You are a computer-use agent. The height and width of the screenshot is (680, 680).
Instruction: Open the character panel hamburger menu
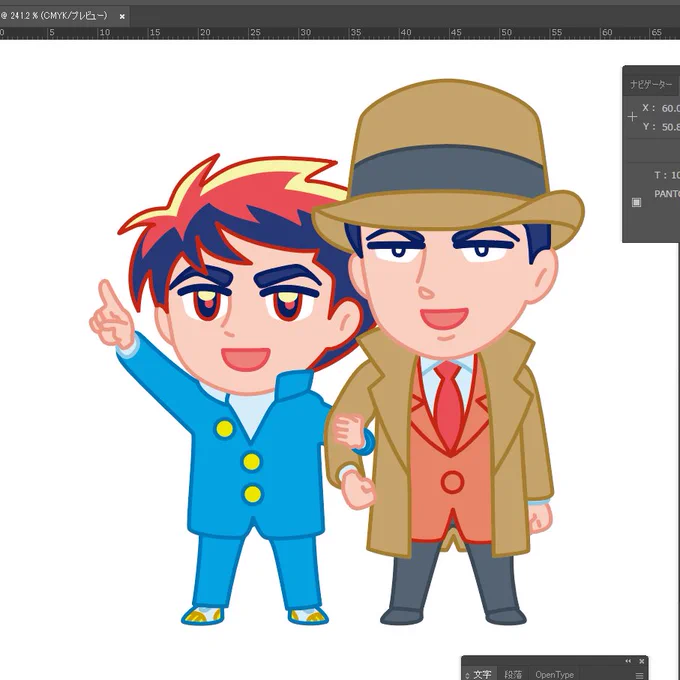(639, 675)
